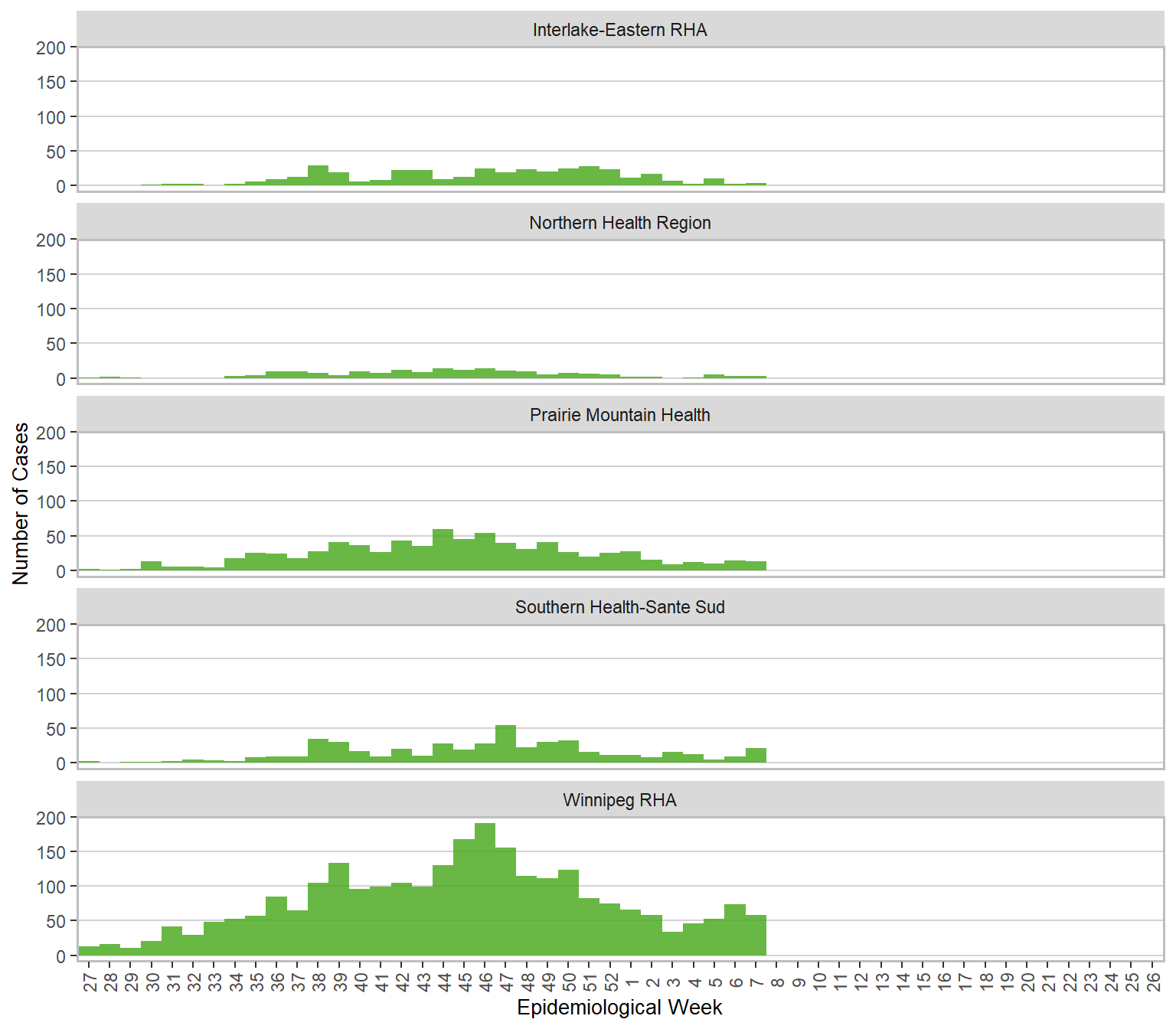
Task: Click the week 7 bar in Winnipeg RHA
Action: (x=756, y=935)
